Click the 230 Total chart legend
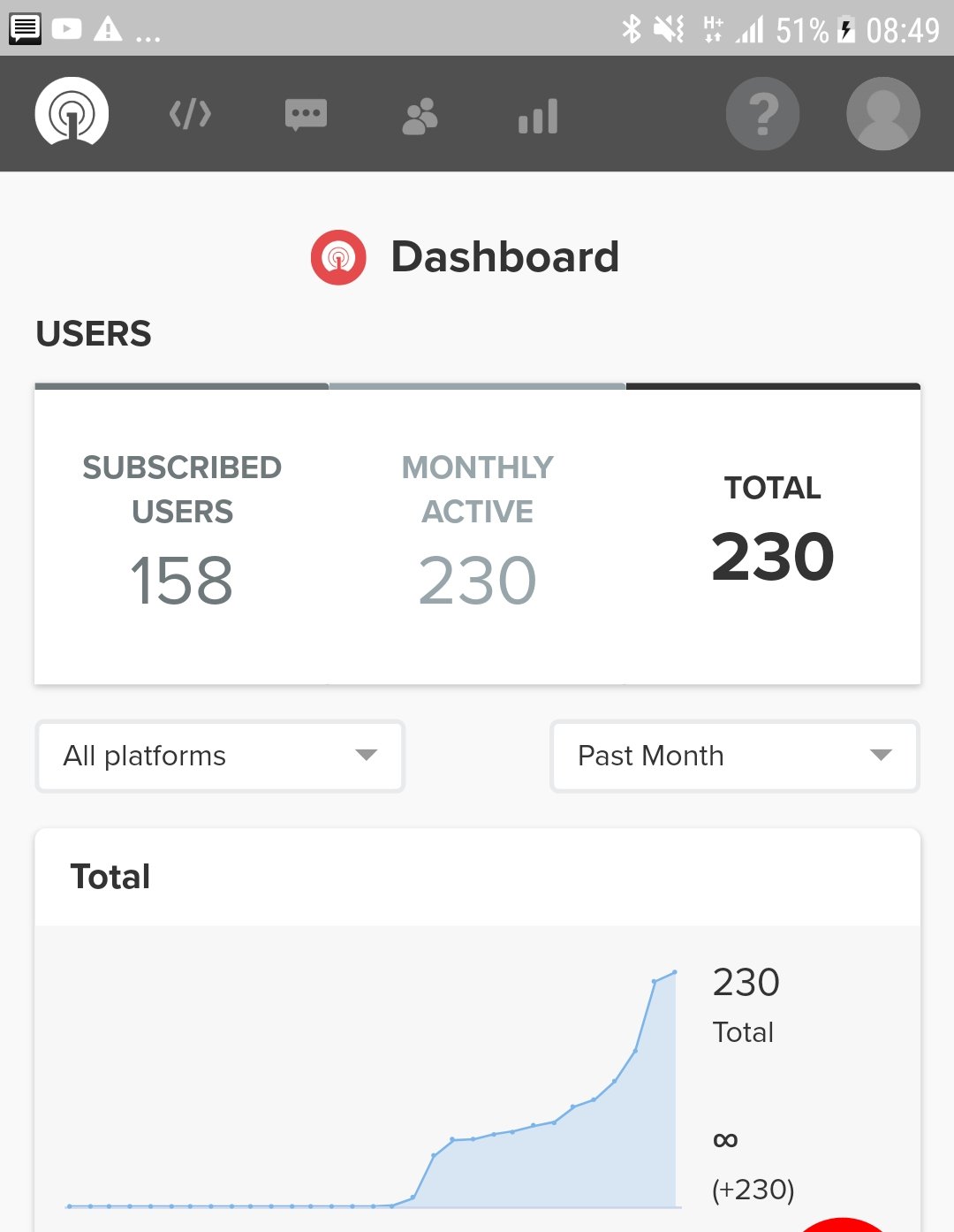Screen dimensions: 954x1232 click(746, 1003)
